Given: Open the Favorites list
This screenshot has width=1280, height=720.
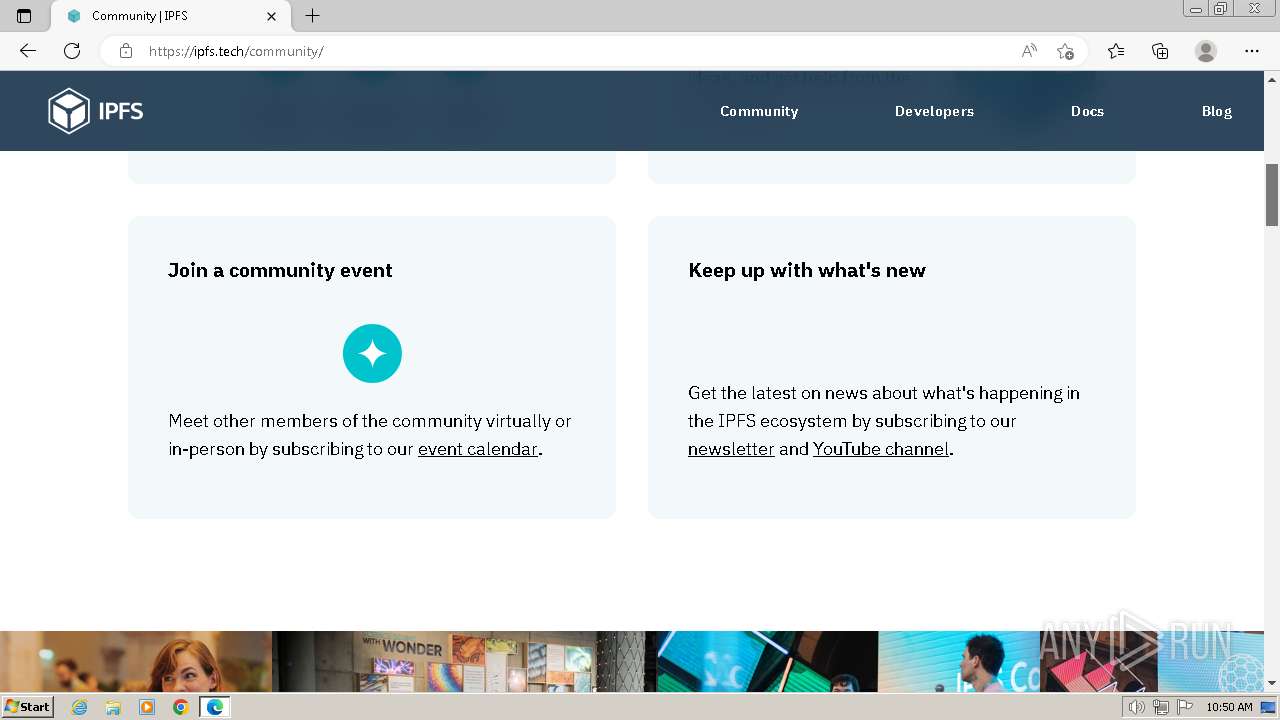Looking at the screenshot, I should 1116,51.
